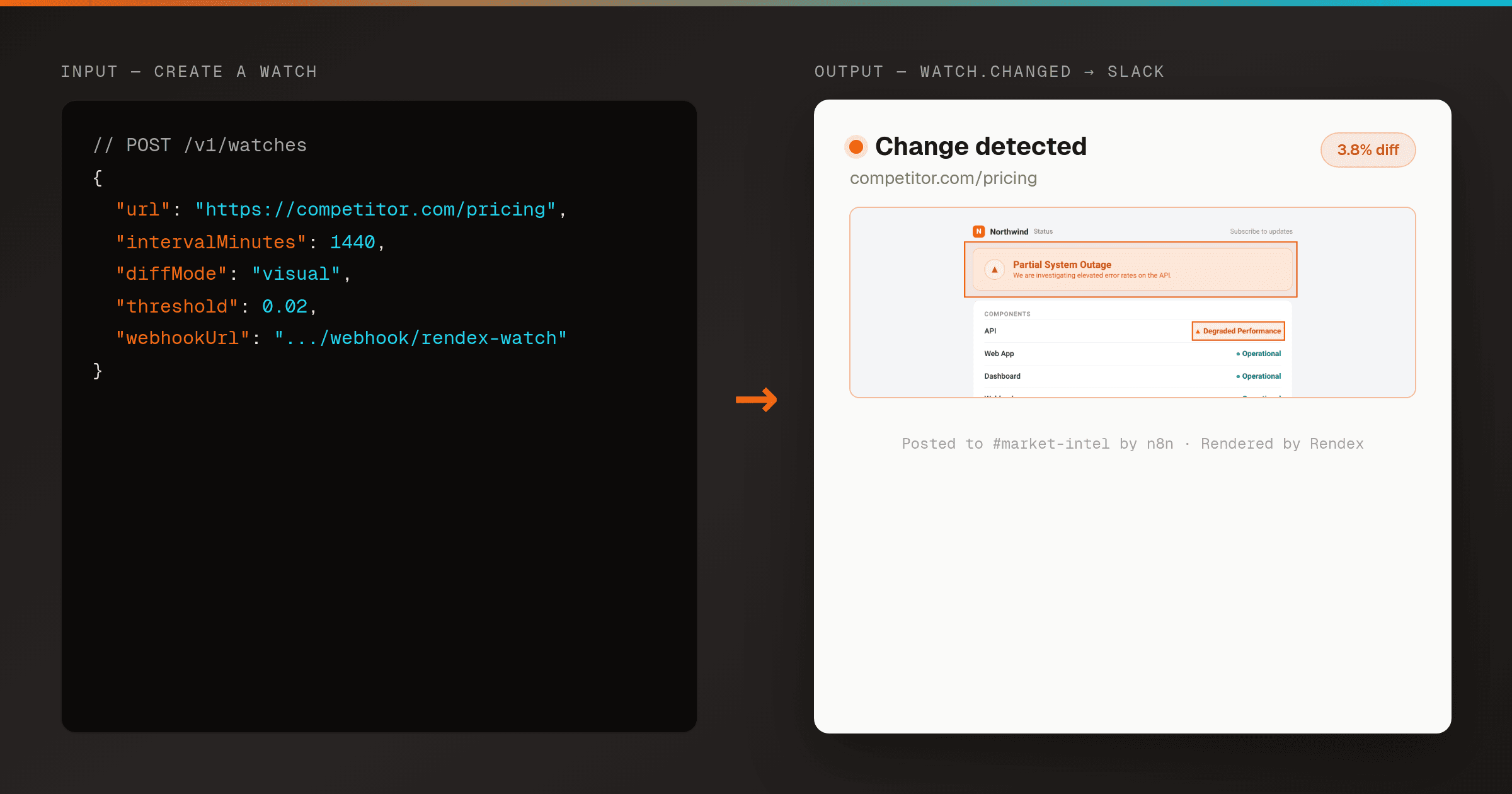1512x794 pixels.
Task: Select the Degraded Performance status label
Action: pos(1238,331)
